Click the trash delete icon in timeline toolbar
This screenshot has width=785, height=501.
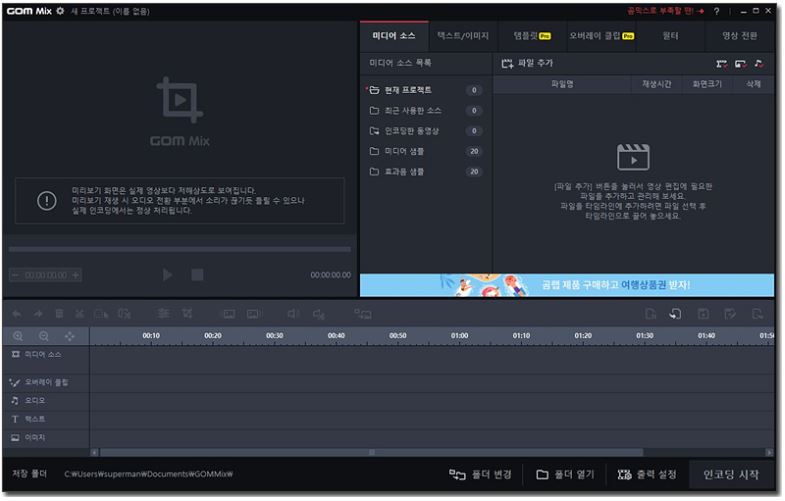[59, 314]
